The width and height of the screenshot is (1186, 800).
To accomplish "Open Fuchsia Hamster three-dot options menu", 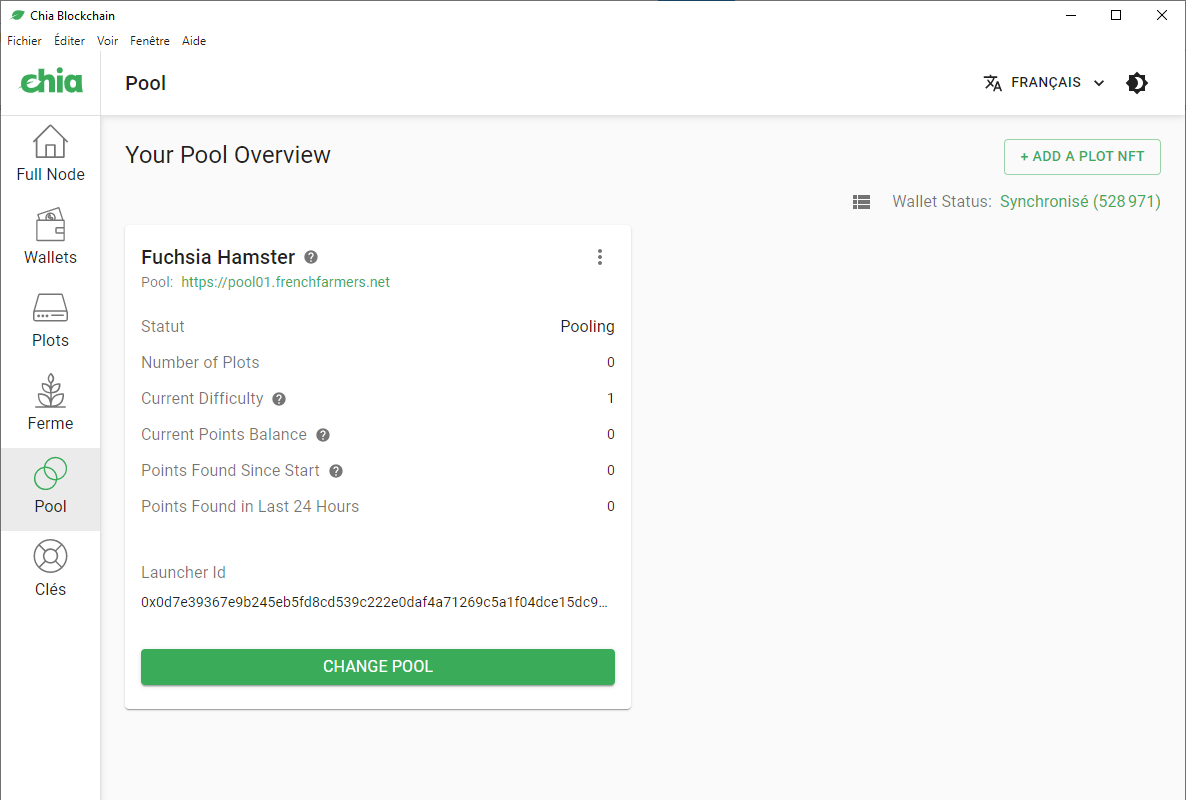I will coord(600,257).
